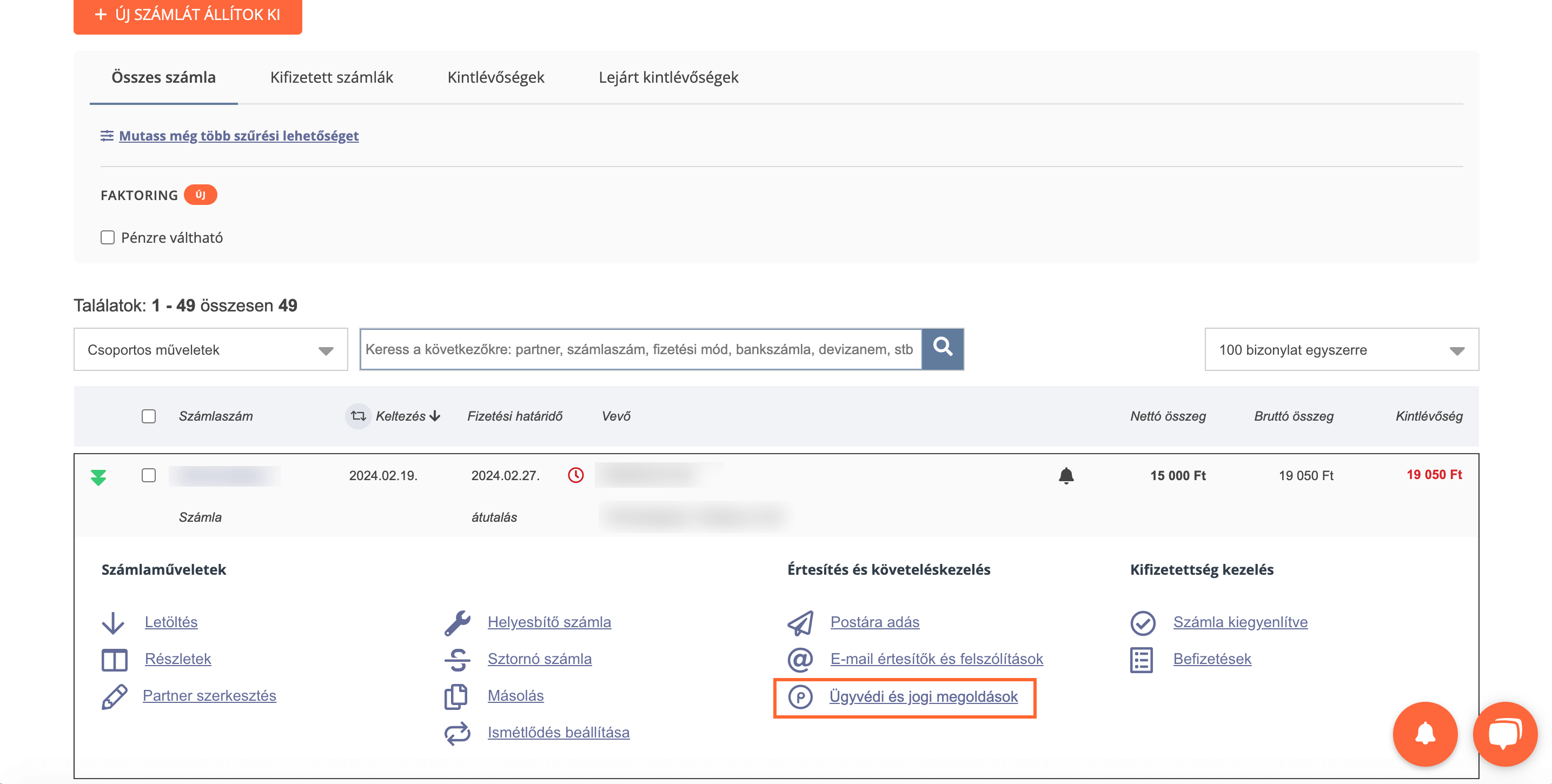Click the orange round notification bell button
The width and height of the screenshot is (1552, 784).
pyautogui.click(x=1425, y=733)
